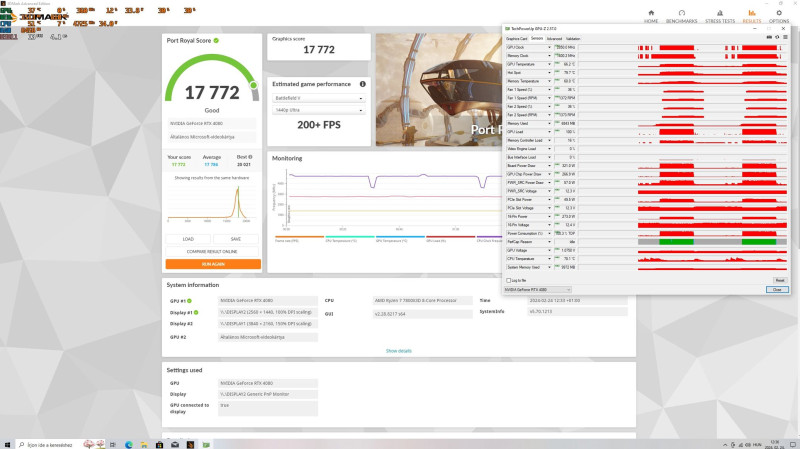Click the Board Power Draw reading 321.0 W

[566, 165]
